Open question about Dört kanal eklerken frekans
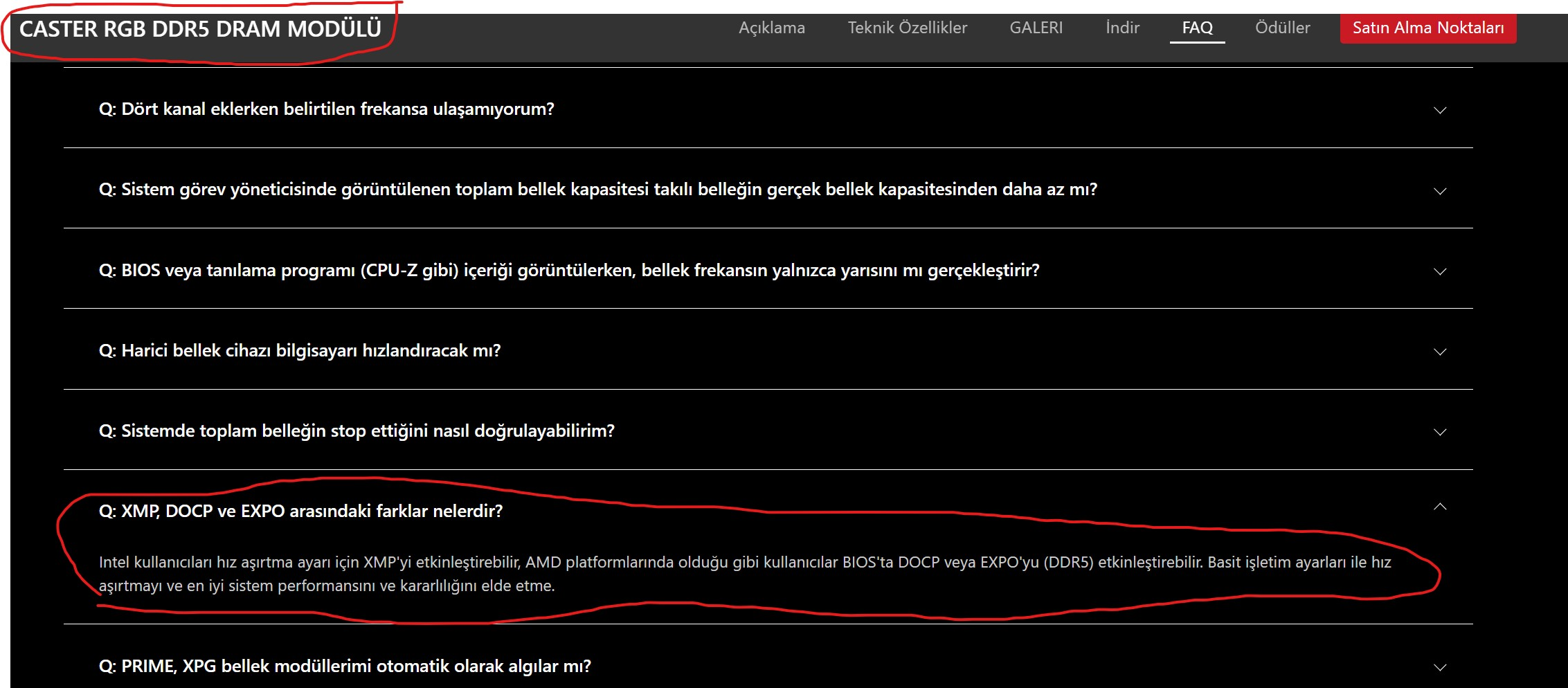 (327, 109)
